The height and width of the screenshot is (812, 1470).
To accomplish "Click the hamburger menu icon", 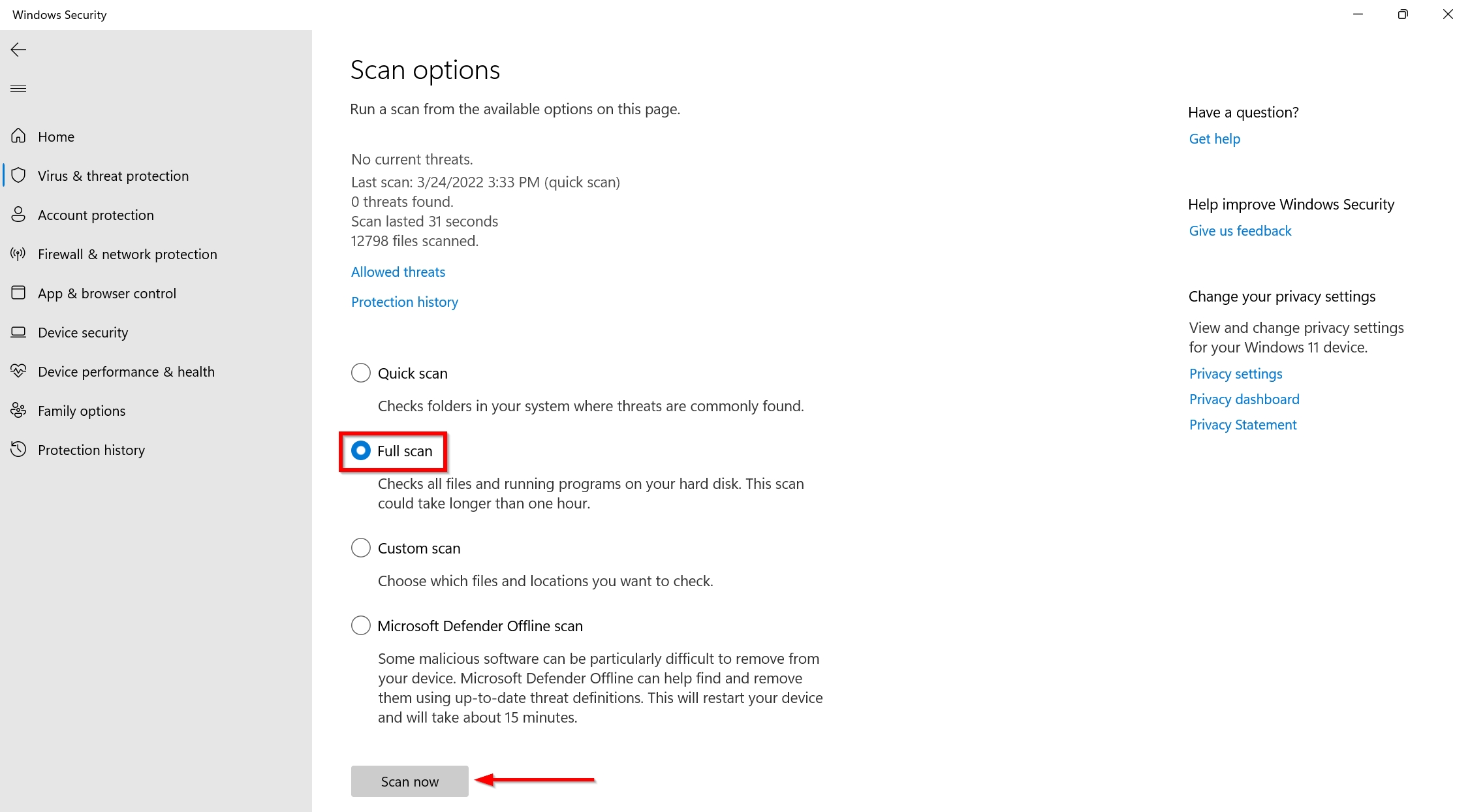I will (x=18, y=88).
